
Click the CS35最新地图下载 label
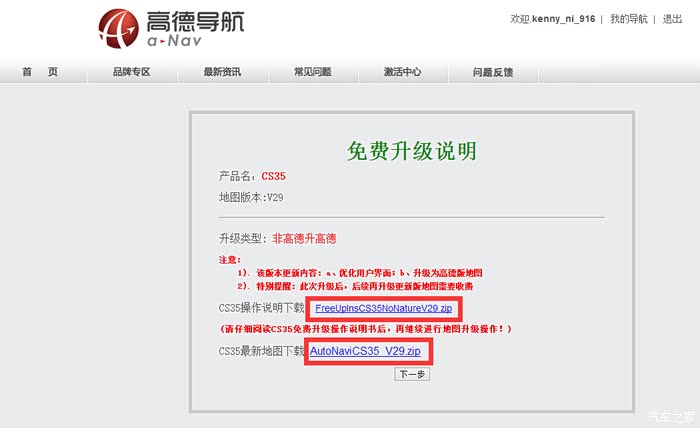[261, 351]
